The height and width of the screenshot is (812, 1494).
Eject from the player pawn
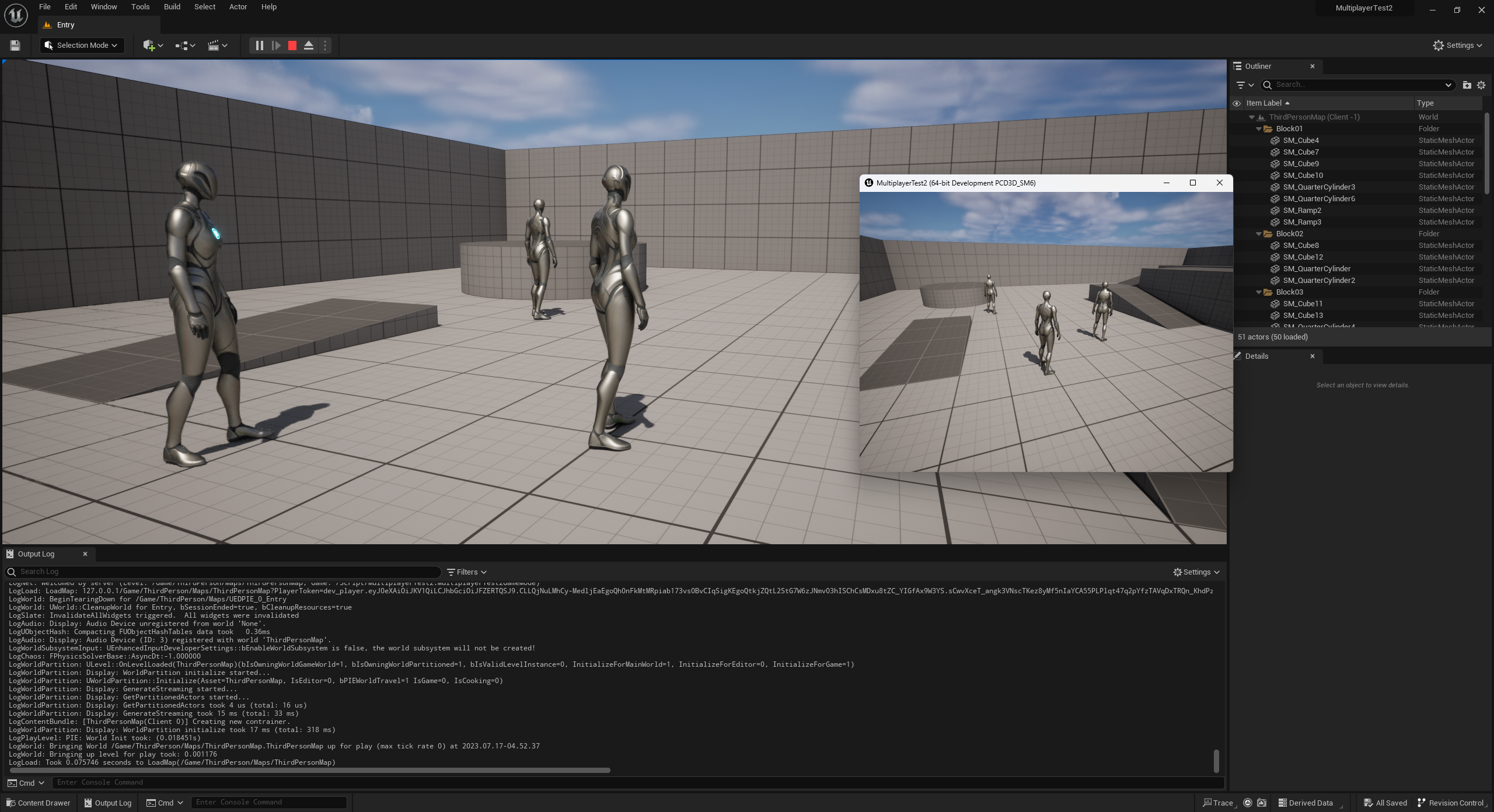pyautogui.click(x=309, y=45)
